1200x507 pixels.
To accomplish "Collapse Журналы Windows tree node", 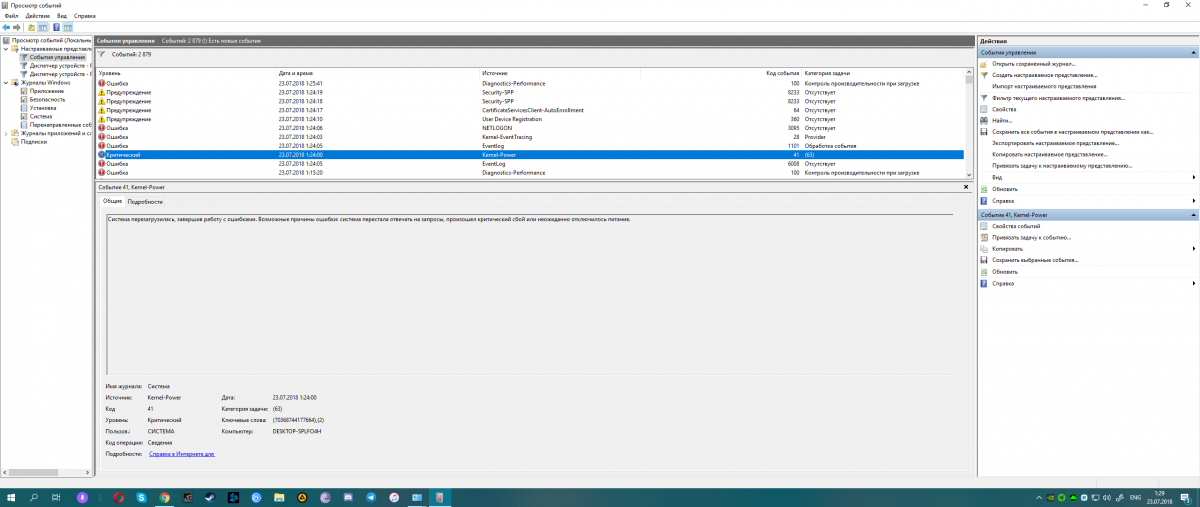I will (x=5, y=82).
